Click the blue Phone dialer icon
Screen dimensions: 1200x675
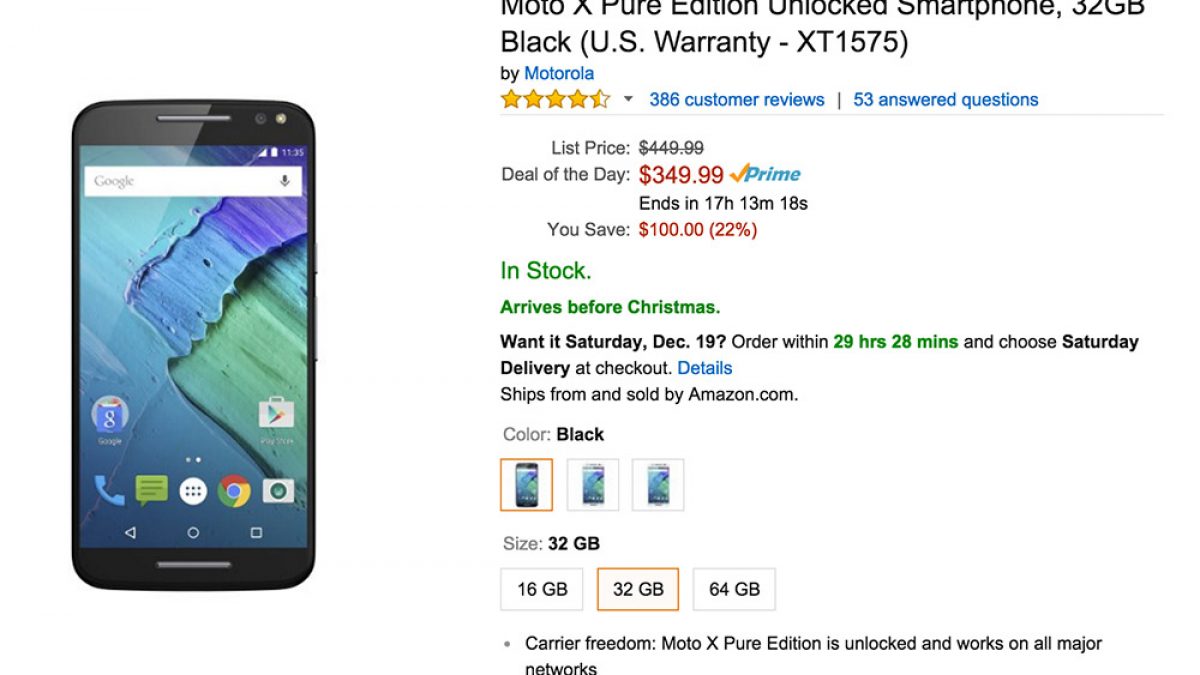tap(109, 490)
